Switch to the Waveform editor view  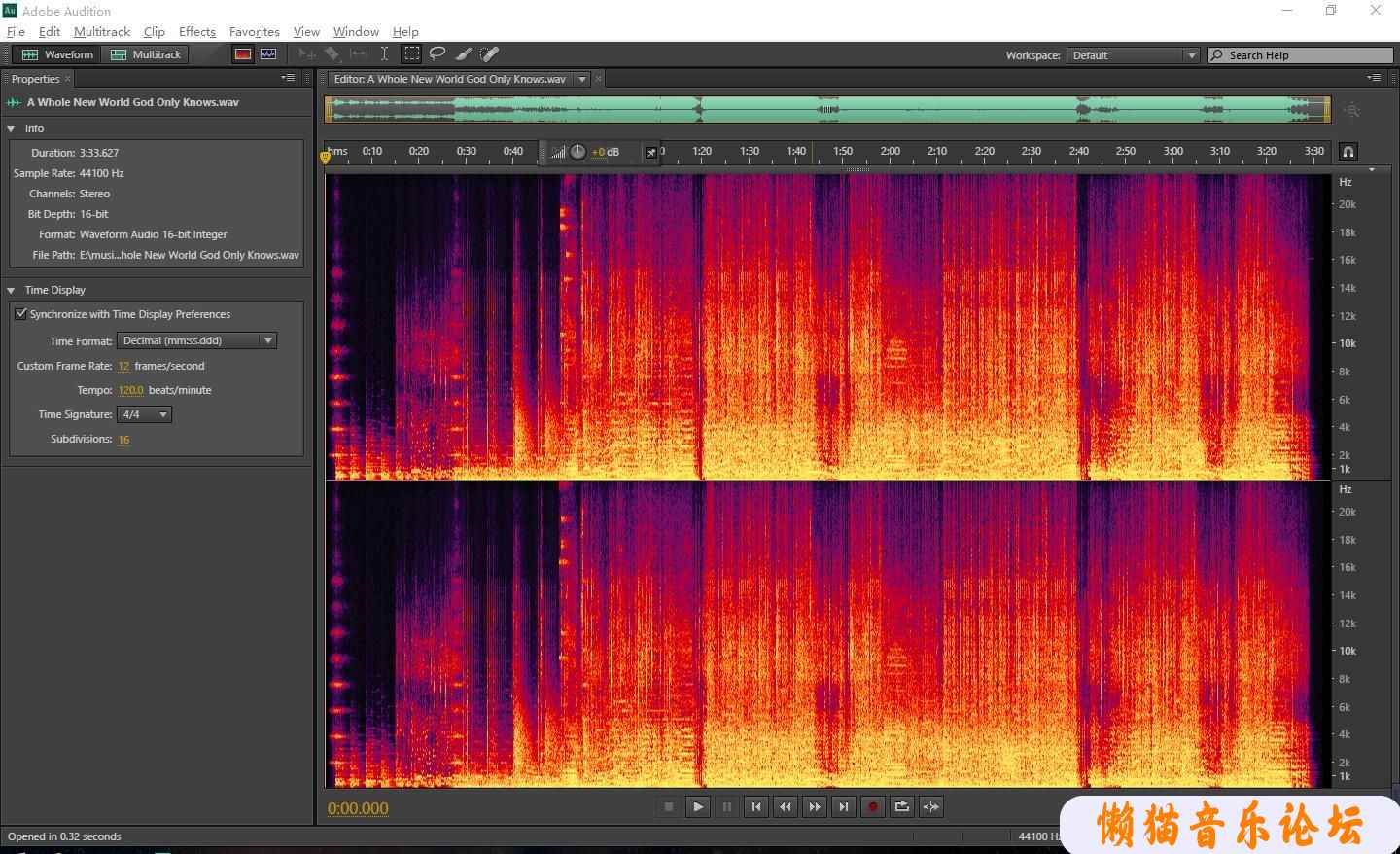(57, 54)
